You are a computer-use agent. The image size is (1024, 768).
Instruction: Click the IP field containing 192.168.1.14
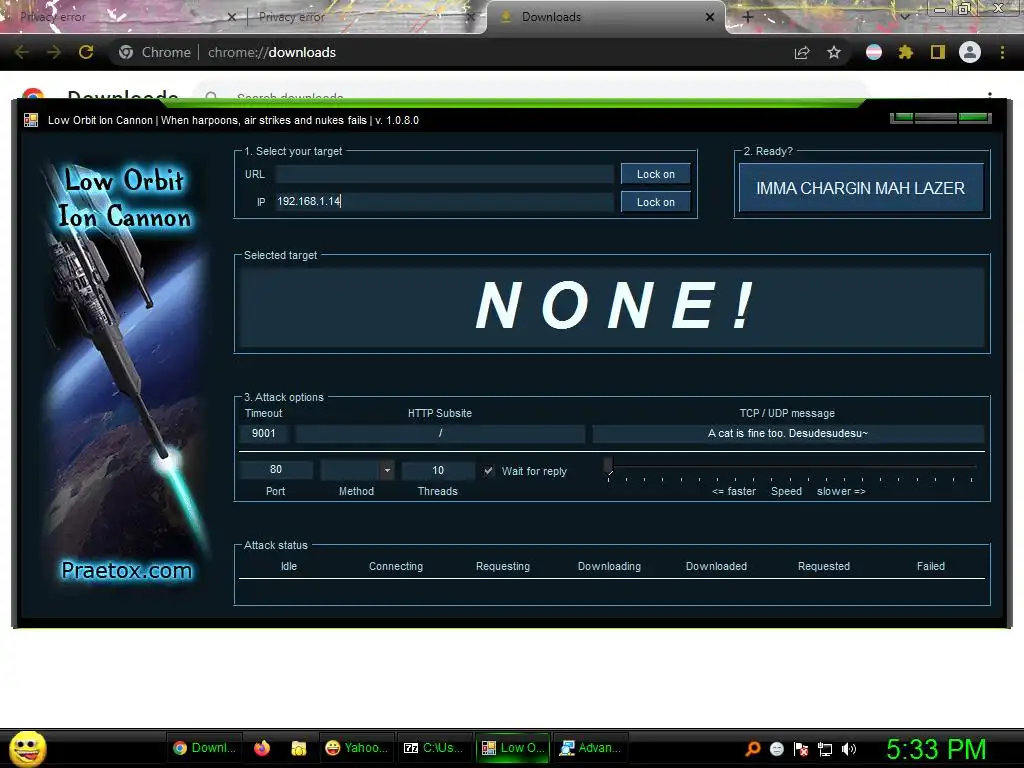click(444, 201)
